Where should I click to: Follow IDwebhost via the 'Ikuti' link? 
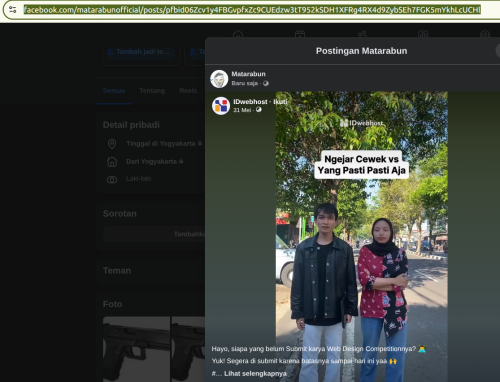pyautogui.click(x=280, y=102)
